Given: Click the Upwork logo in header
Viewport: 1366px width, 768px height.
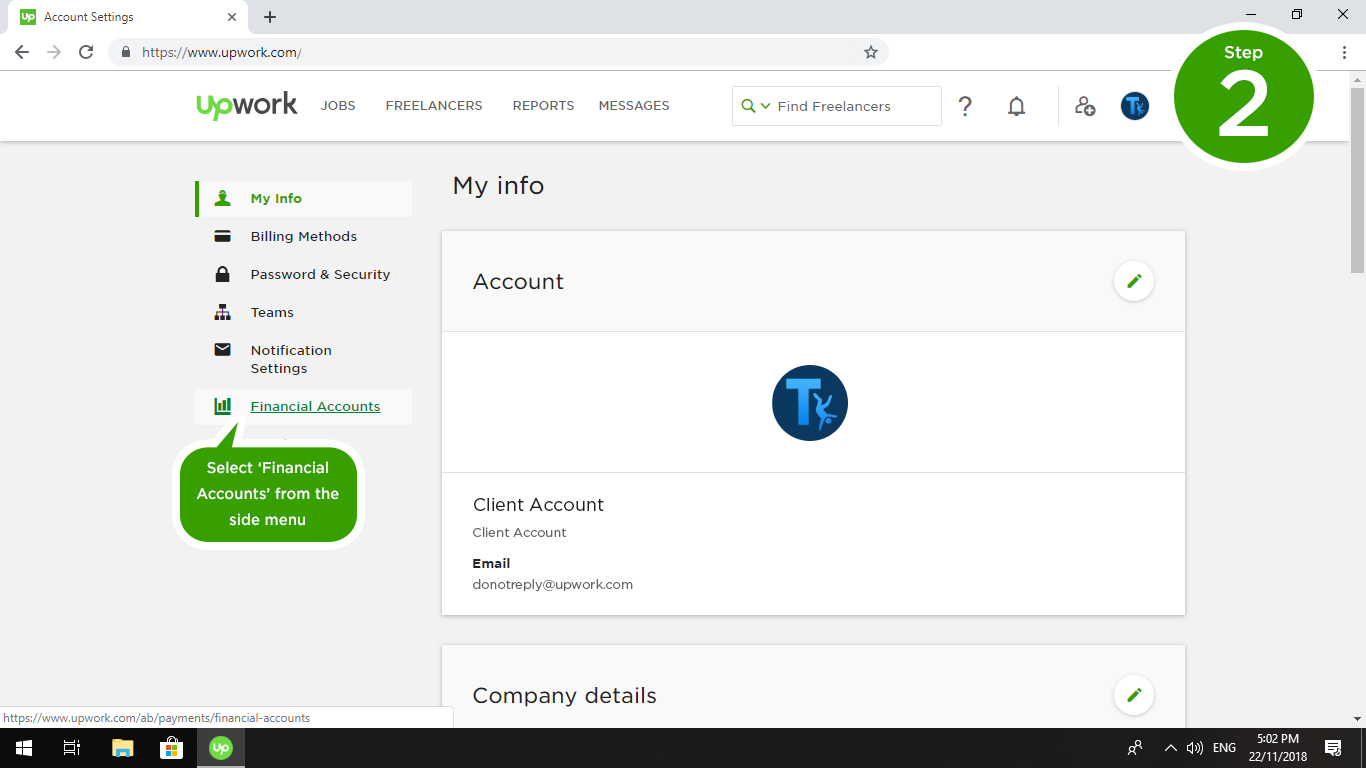Looking at the screenshot, I should coord(247,105).
